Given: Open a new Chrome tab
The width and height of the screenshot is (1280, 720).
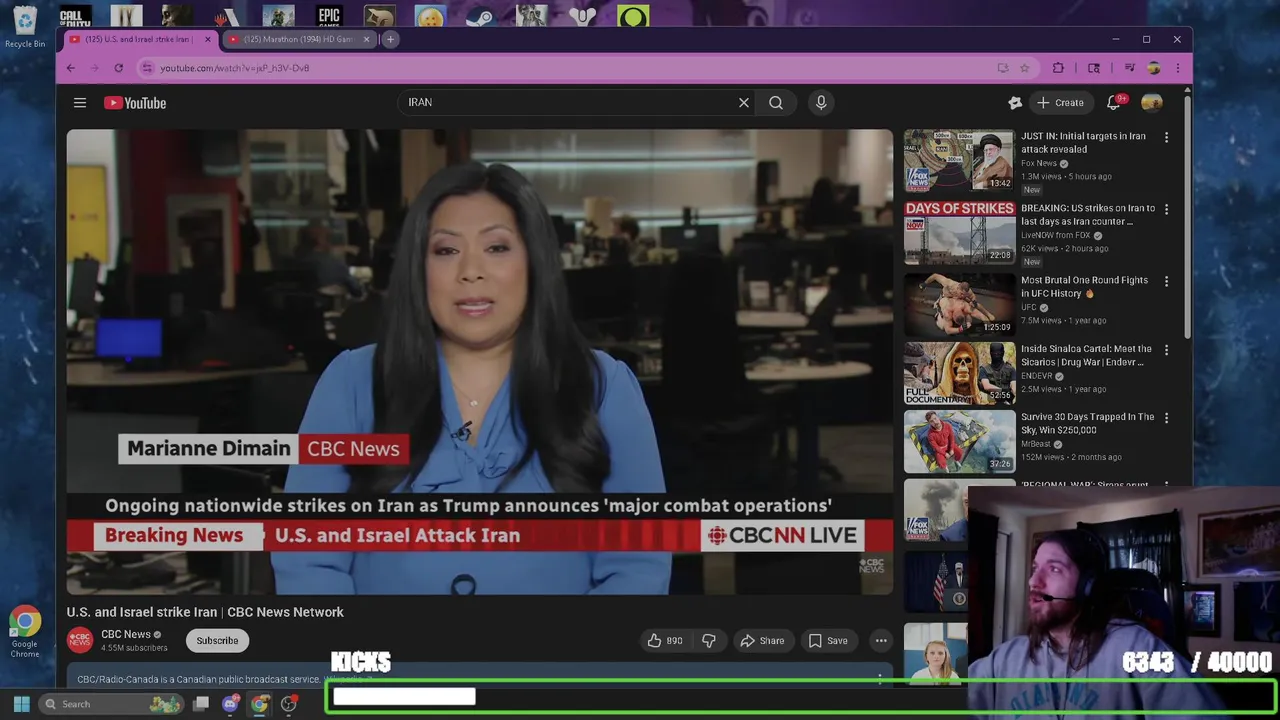Looking at the screenshot, I should (x=390, y=39).
